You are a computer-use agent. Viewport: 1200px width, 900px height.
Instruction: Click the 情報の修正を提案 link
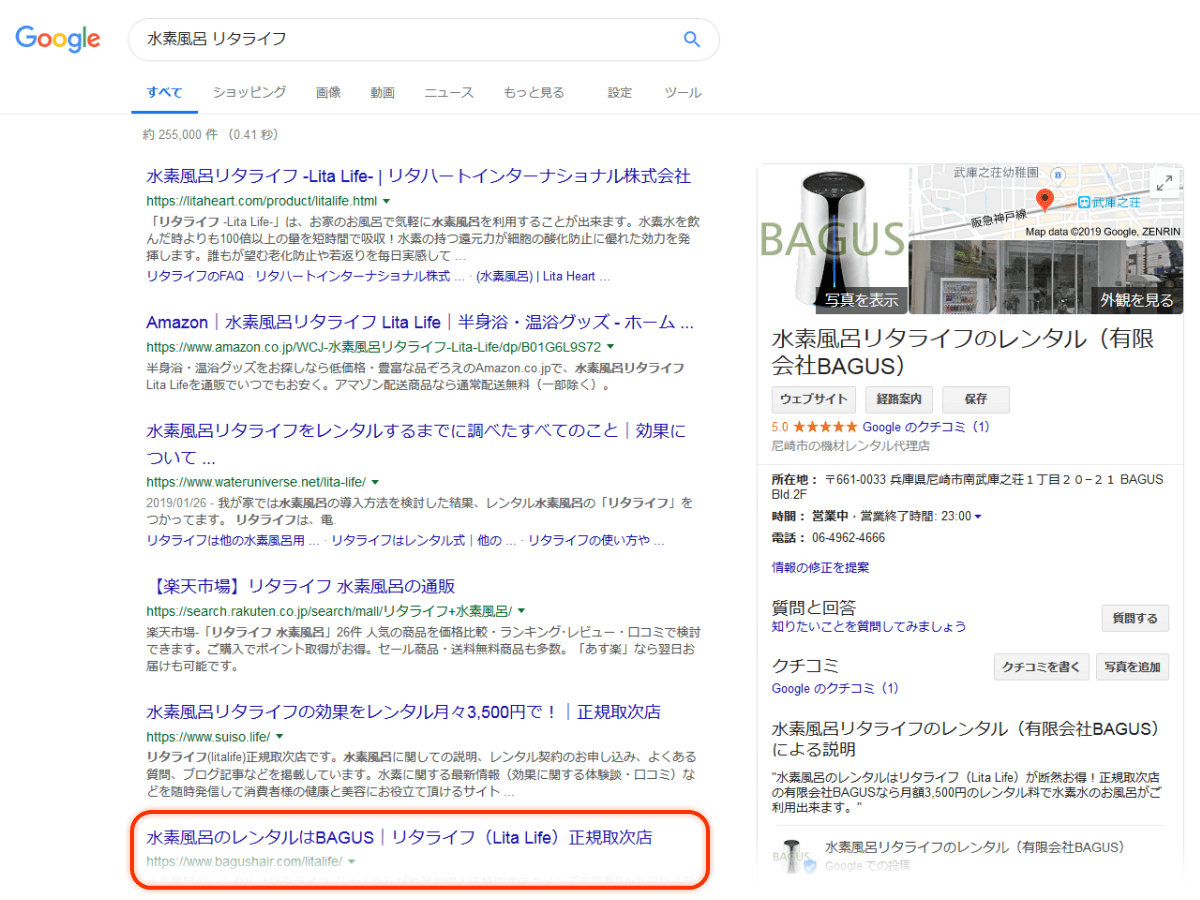(x=821, y=567)
